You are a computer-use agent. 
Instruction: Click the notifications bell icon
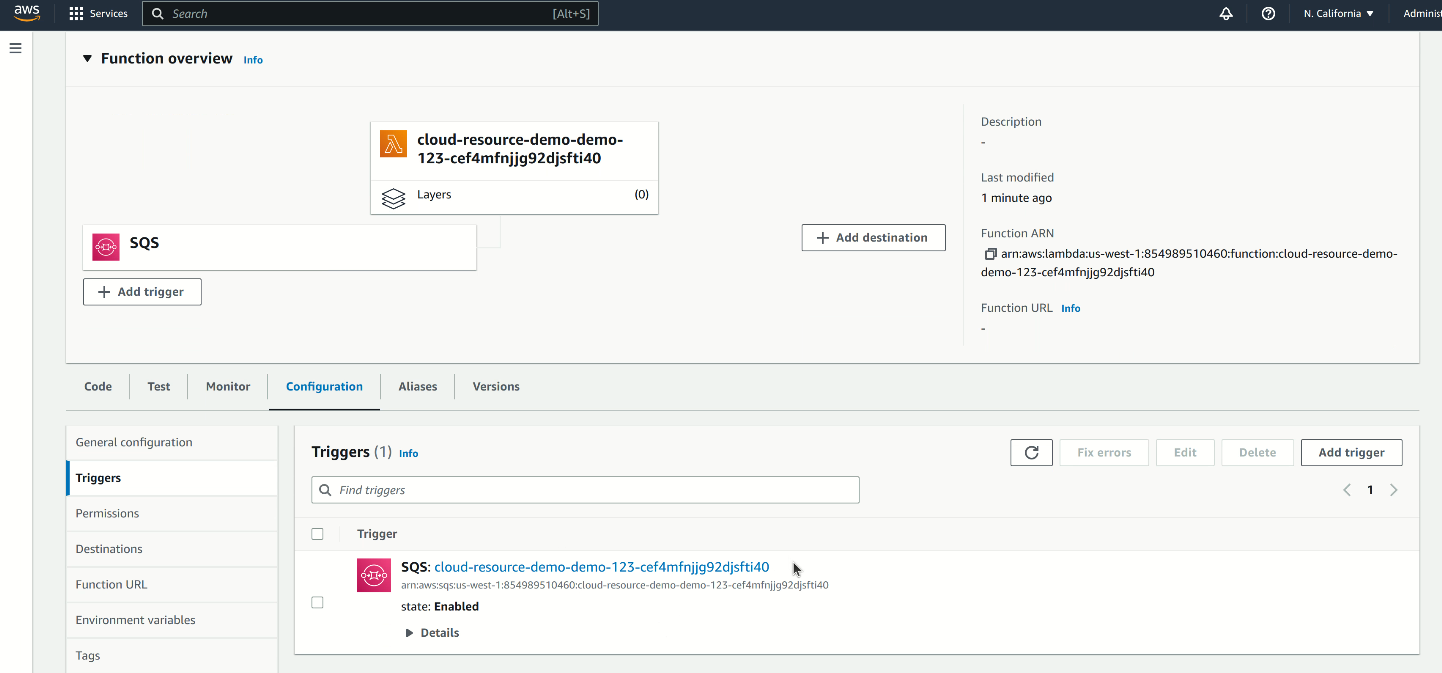pyautogui.click(x=1226, y=14)
